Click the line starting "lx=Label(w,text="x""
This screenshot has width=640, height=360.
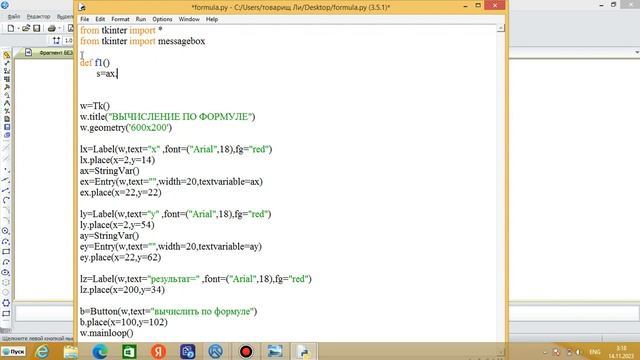[x=176, y=149]
